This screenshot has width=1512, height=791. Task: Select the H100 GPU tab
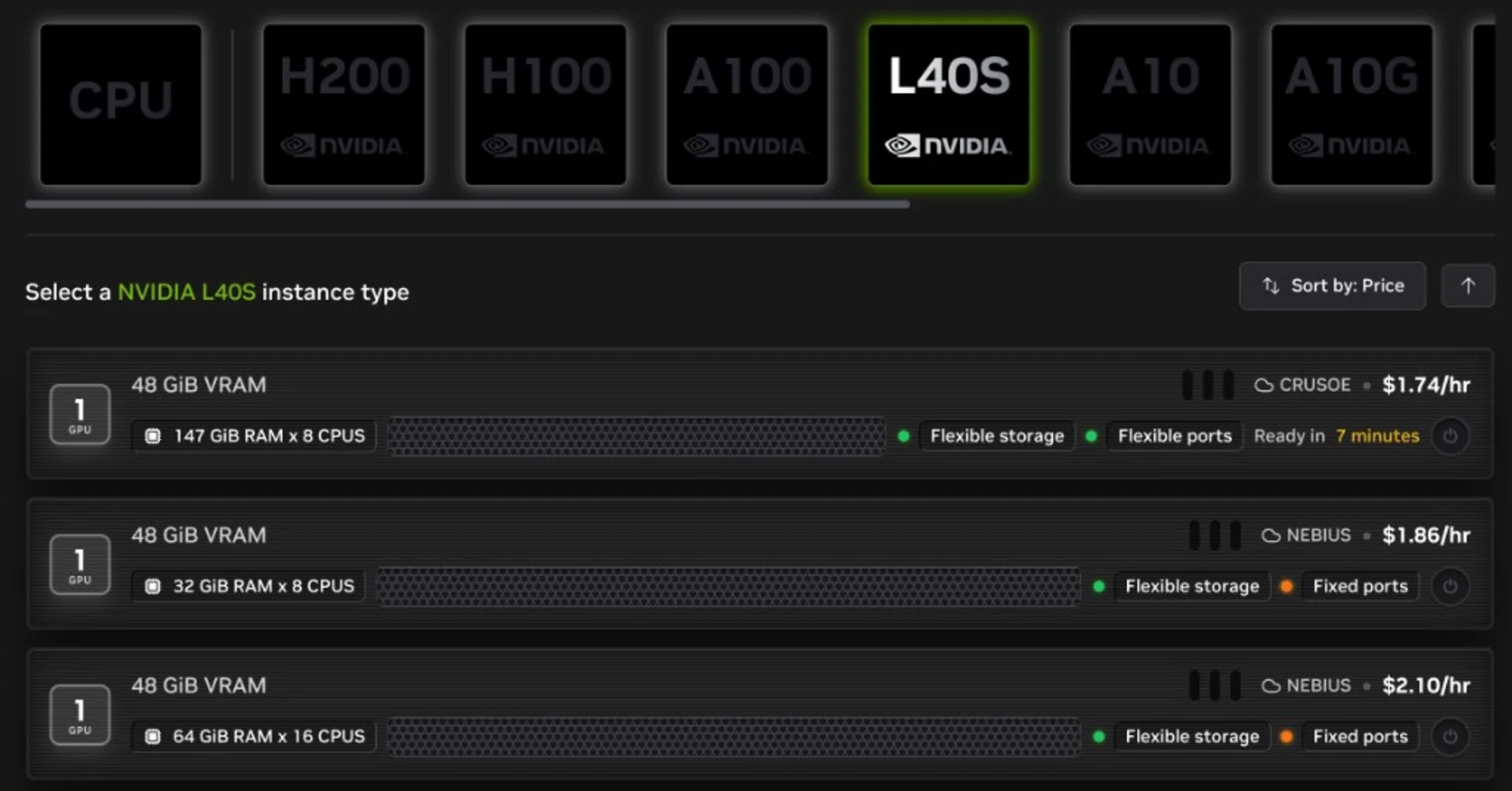click(x=546, y=103)
